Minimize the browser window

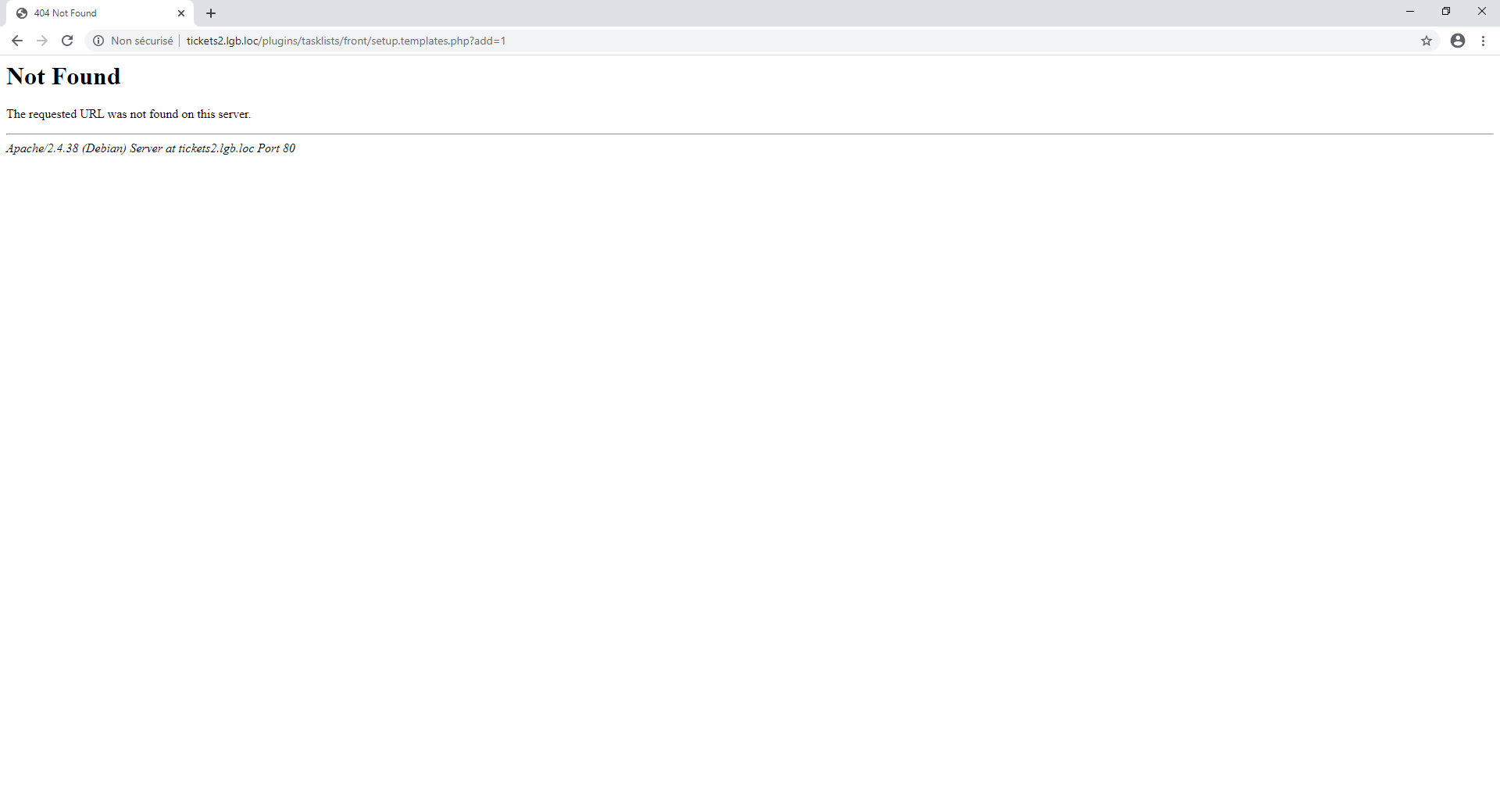coord(1410,11)
